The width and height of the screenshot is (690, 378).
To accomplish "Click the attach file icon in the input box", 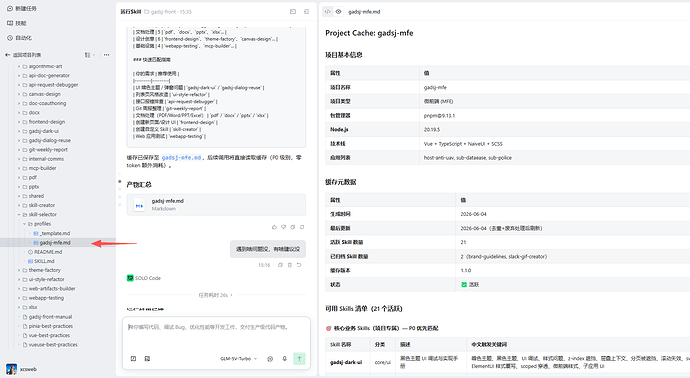I will tap(133, 359).
